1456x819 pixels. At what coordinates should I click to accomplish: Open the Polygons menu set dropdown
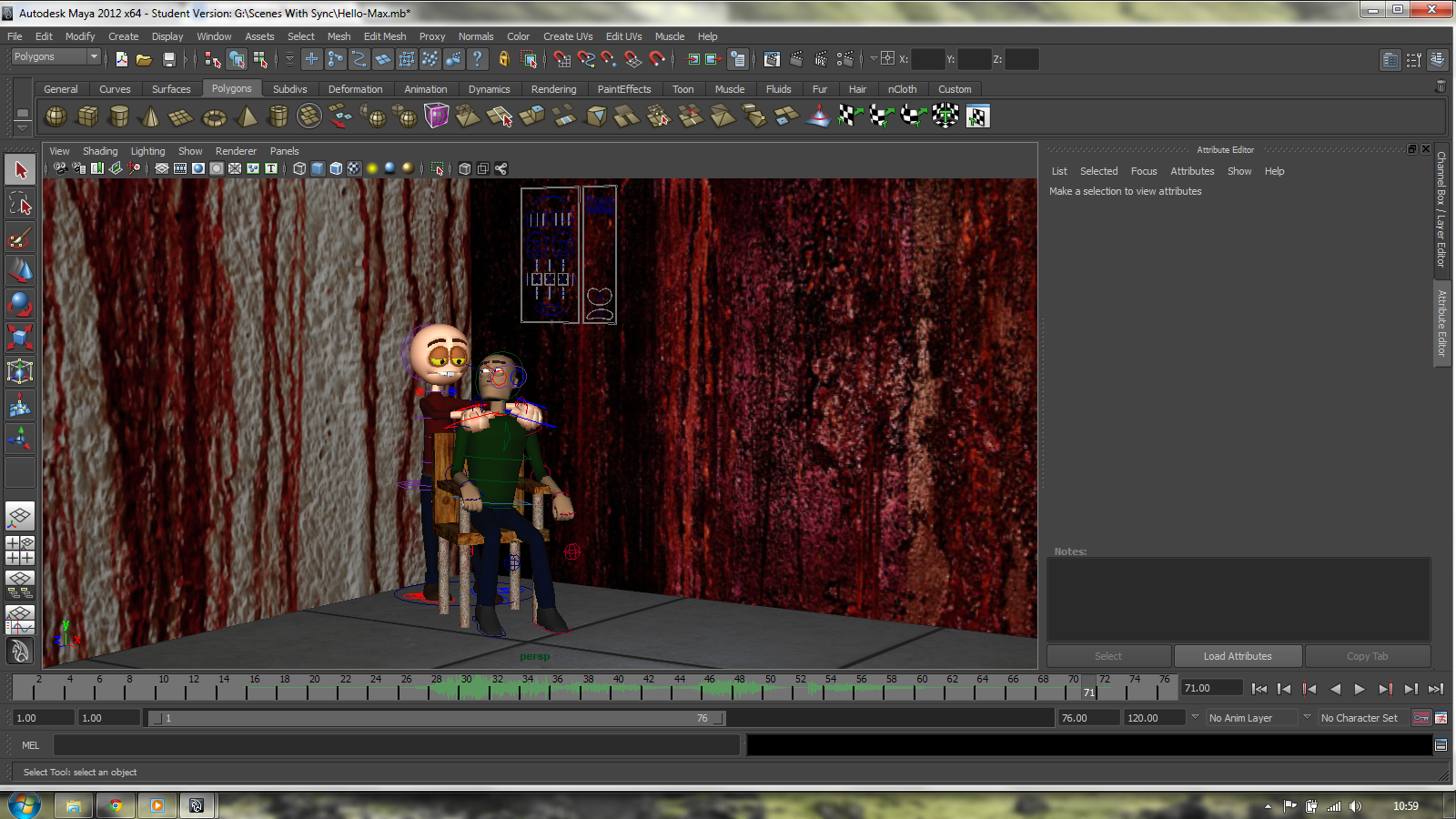pyautogui.click(x=55, y=56)
